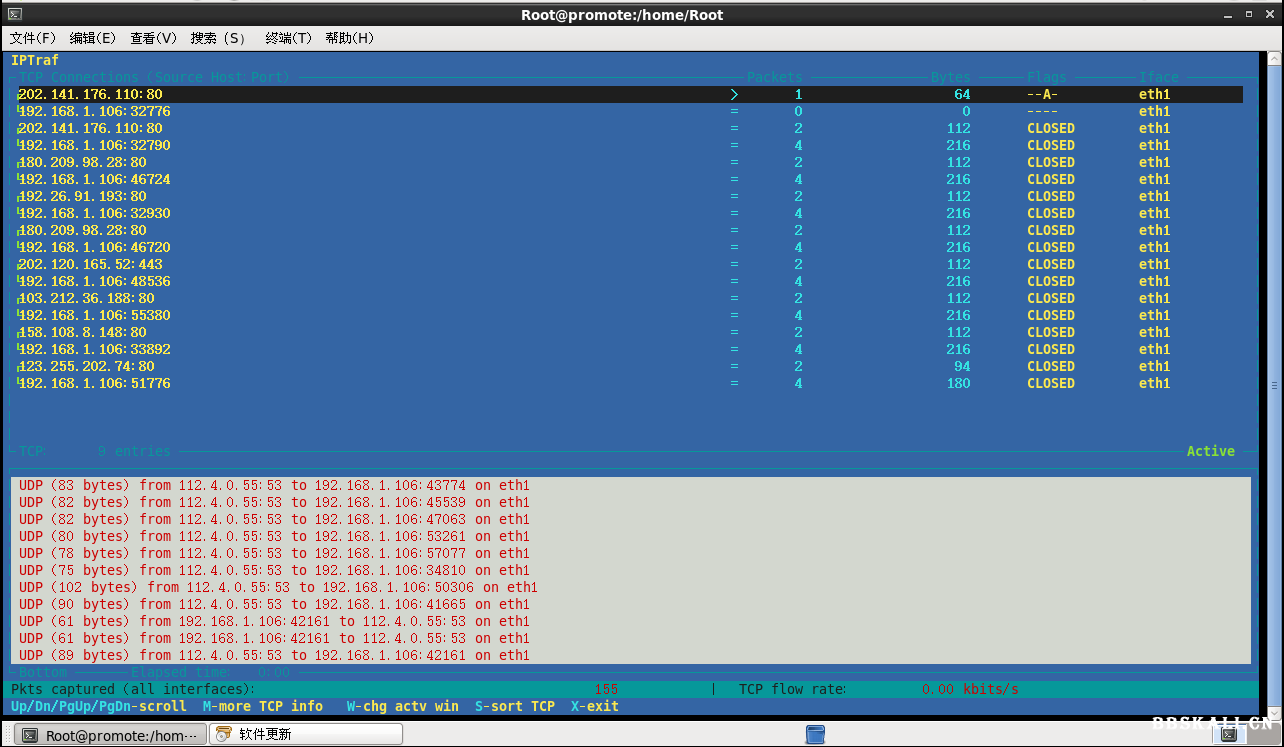
Task: Open the 查看(V) menu
Action: [x=153, y=38]
